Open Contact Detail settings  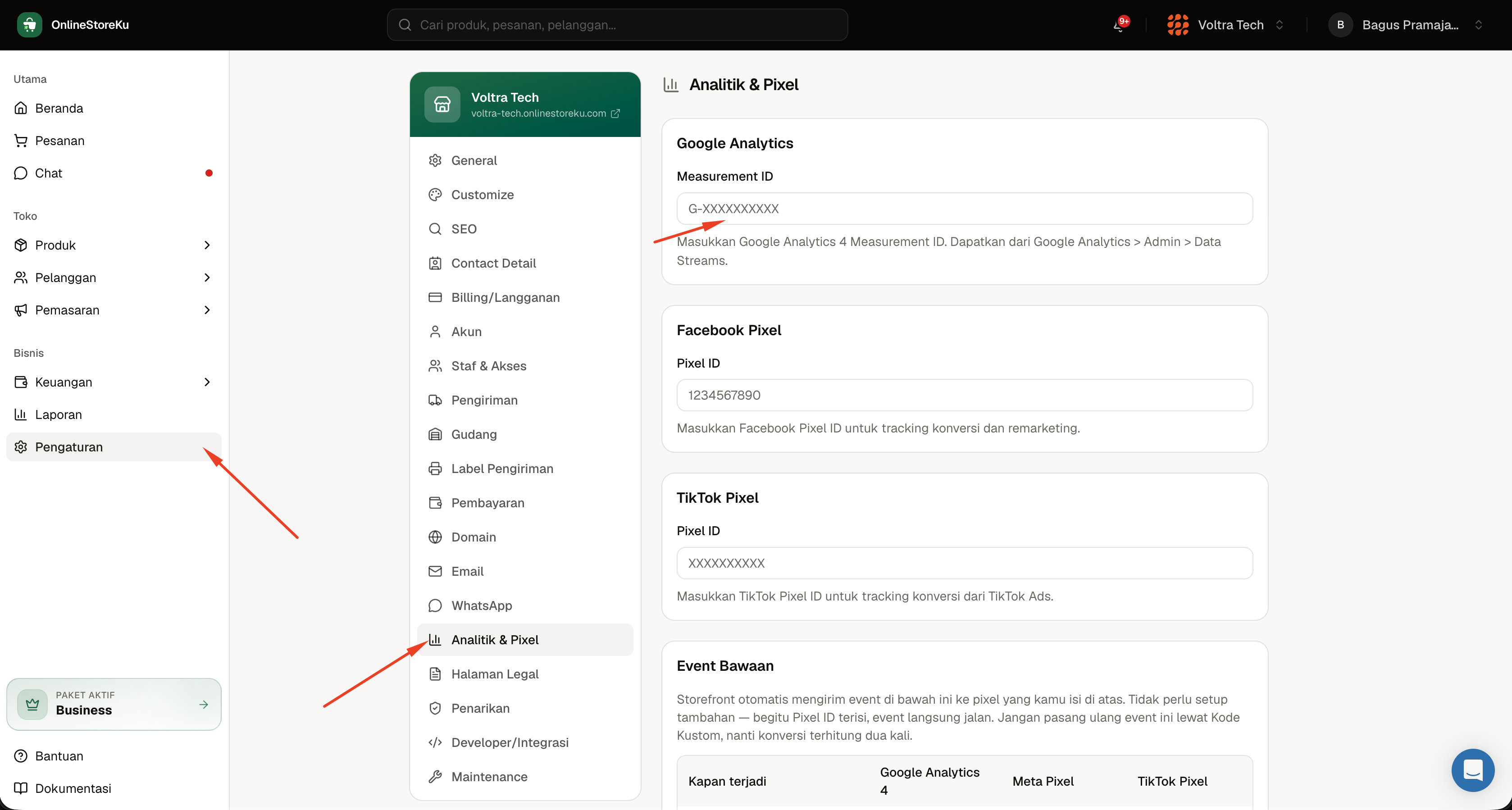(x=525, y=263)
